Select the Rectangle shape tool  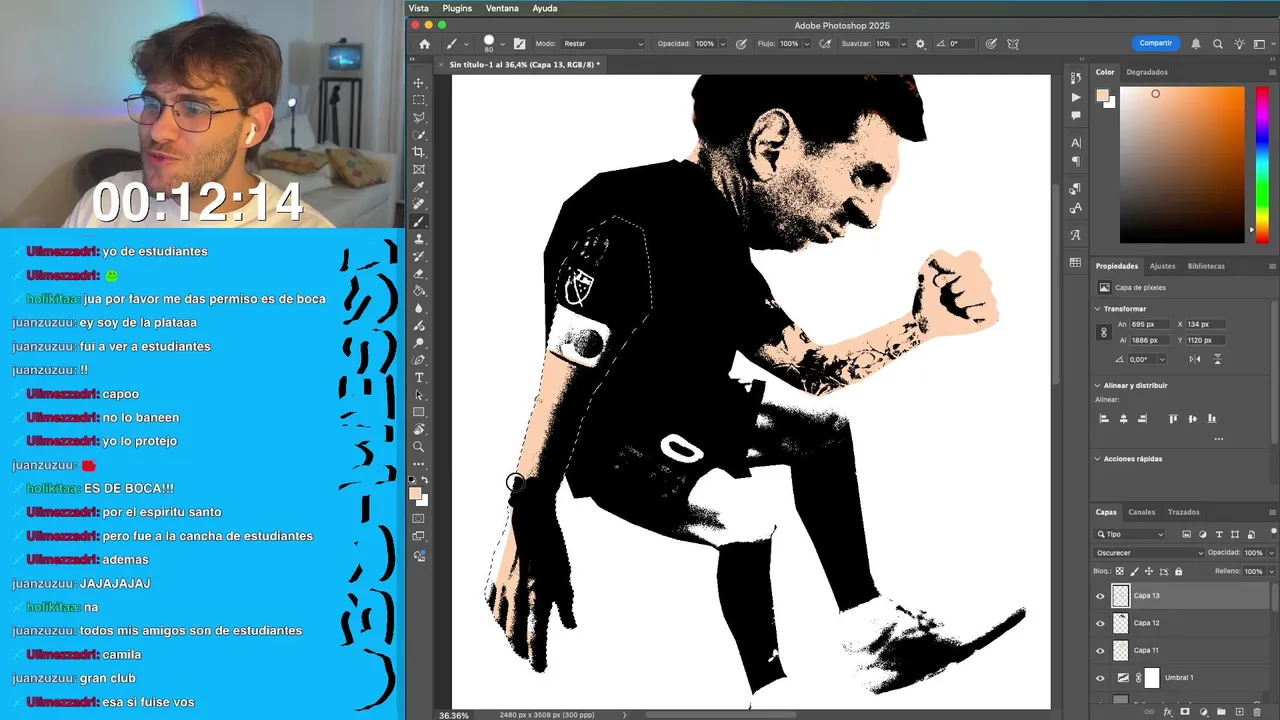[419, 412]
